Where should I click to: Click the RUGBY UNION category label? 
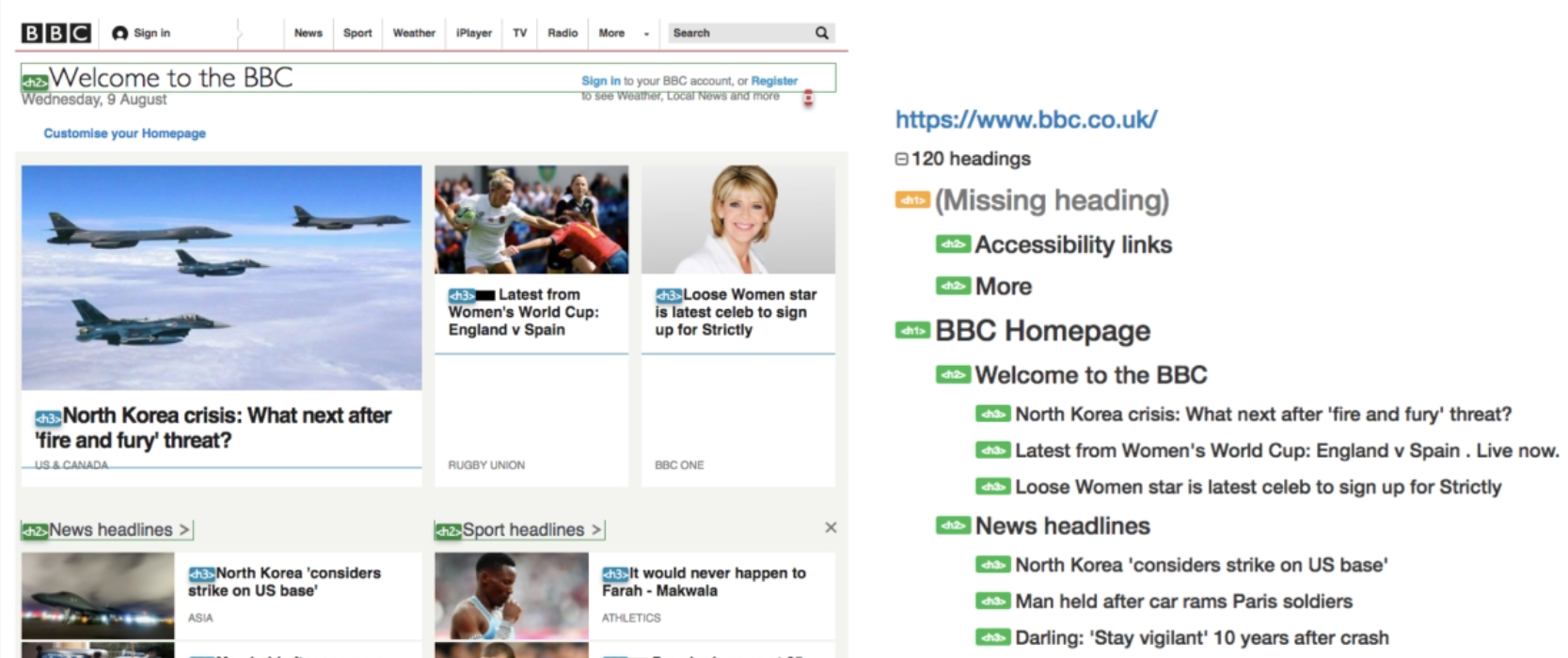point(486,465)
